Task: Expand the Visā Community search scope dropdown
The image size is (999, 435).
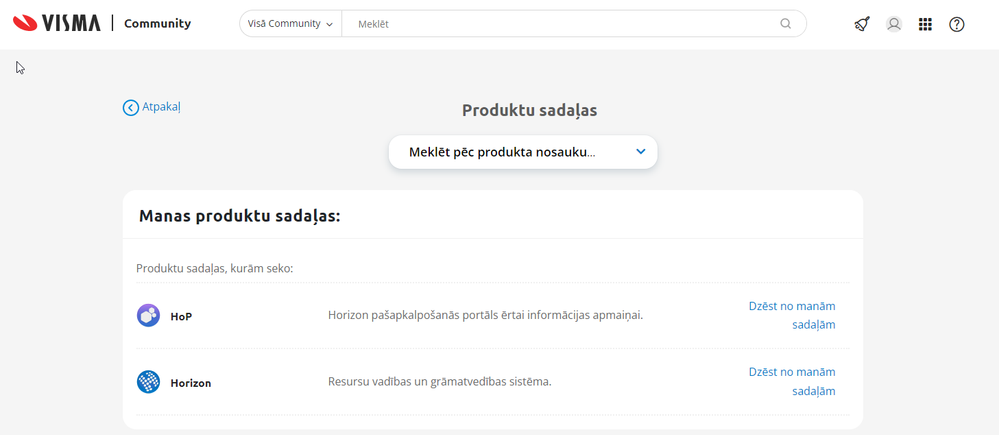Action: (x=291, y=24)
